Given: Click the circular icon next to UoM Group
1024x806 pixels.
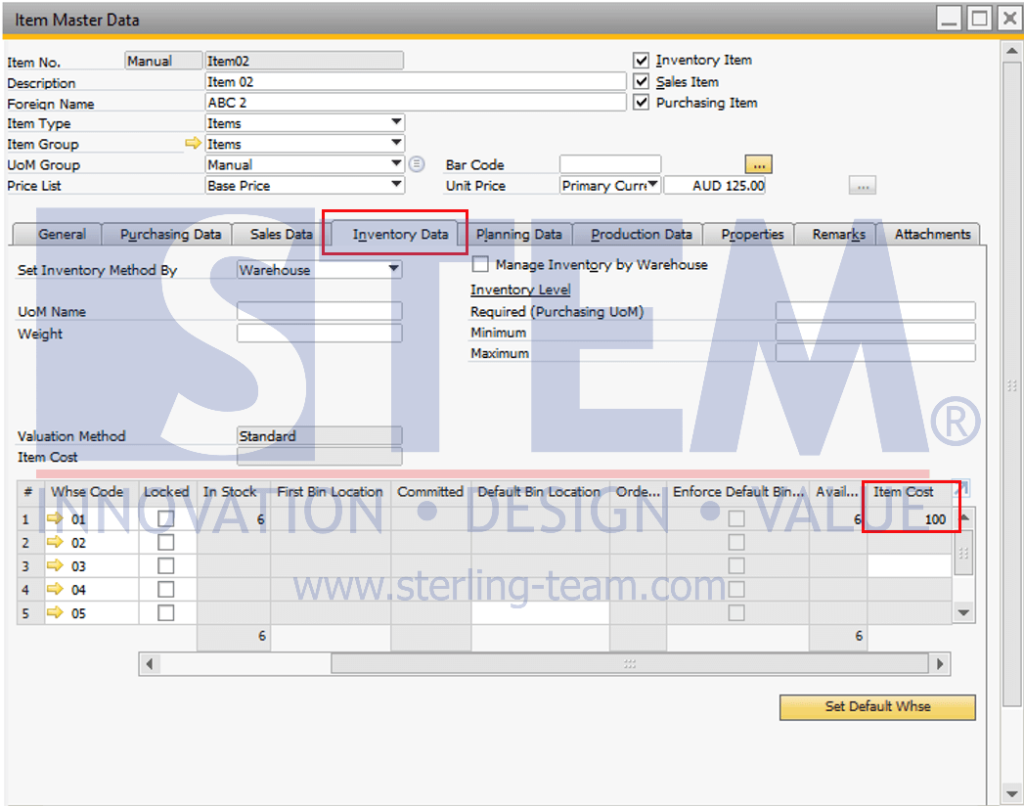Looking at the screenshot, I should tap(416, 164).
